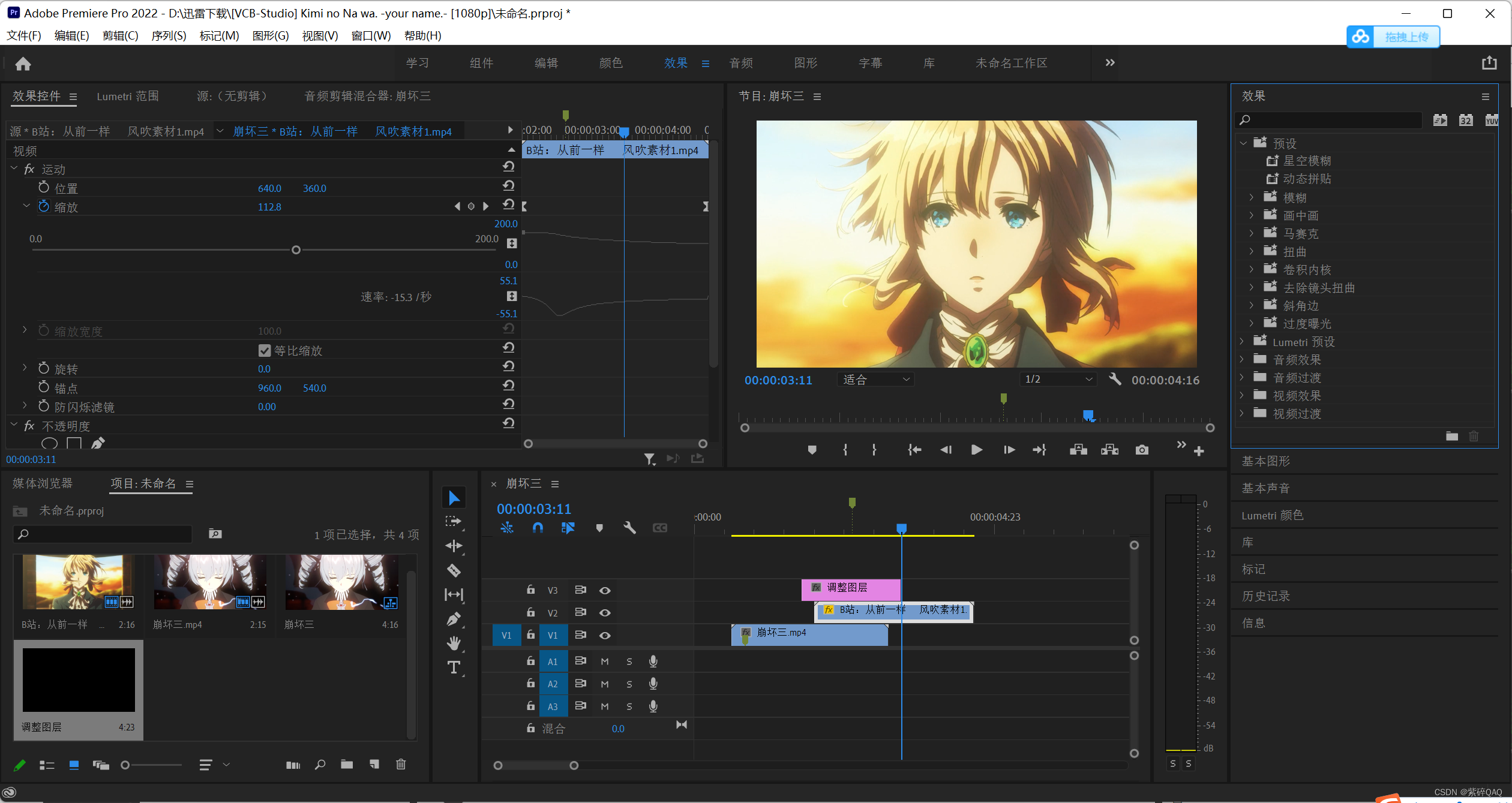Image resolution: width=1512 pixels, height=803 pixels.
Task: Uncheck the 等比缩放 uniform scale checkbox
Action: 265,350
